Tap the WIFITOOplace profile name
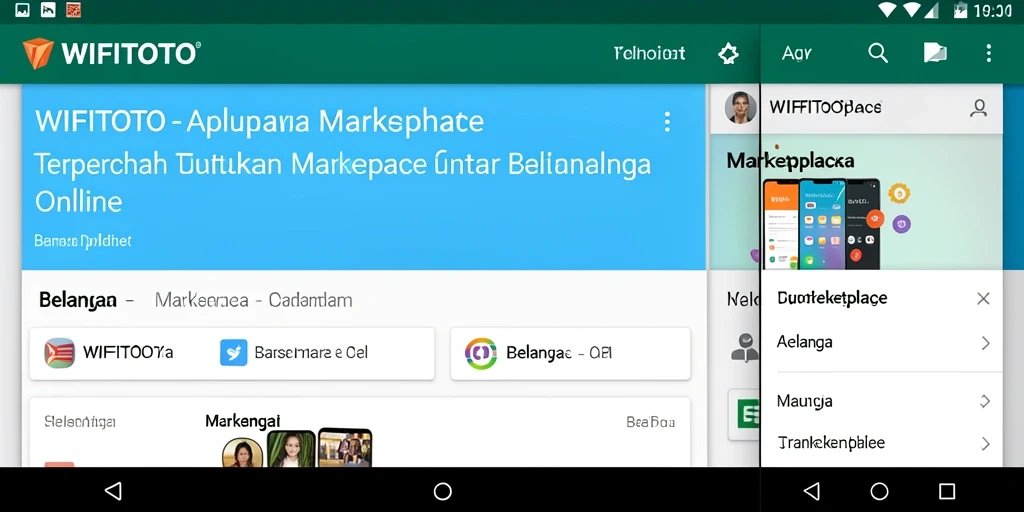 pos(825,107)
